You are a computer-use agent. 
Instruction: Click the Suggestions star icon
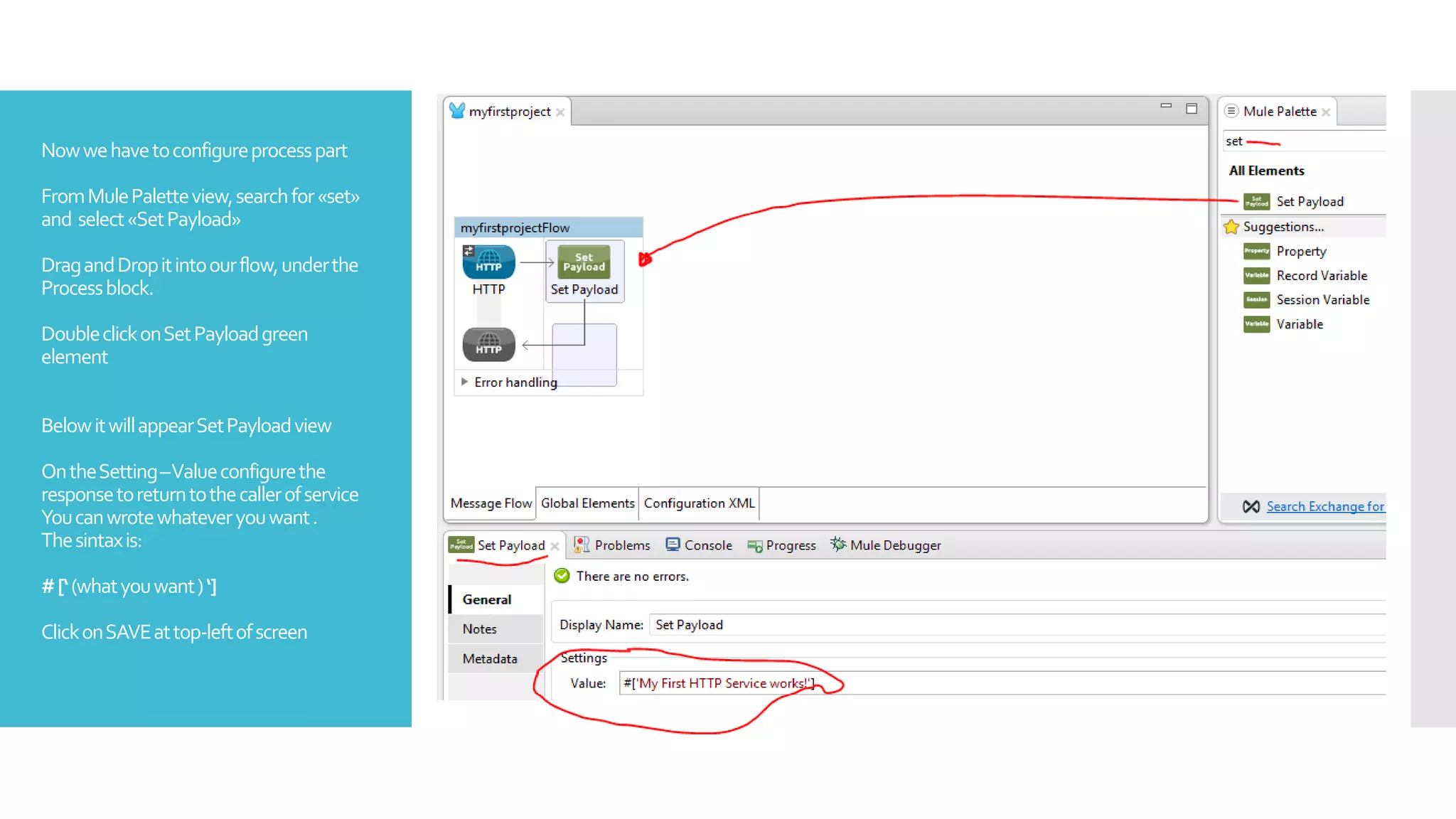point(1231,227)
